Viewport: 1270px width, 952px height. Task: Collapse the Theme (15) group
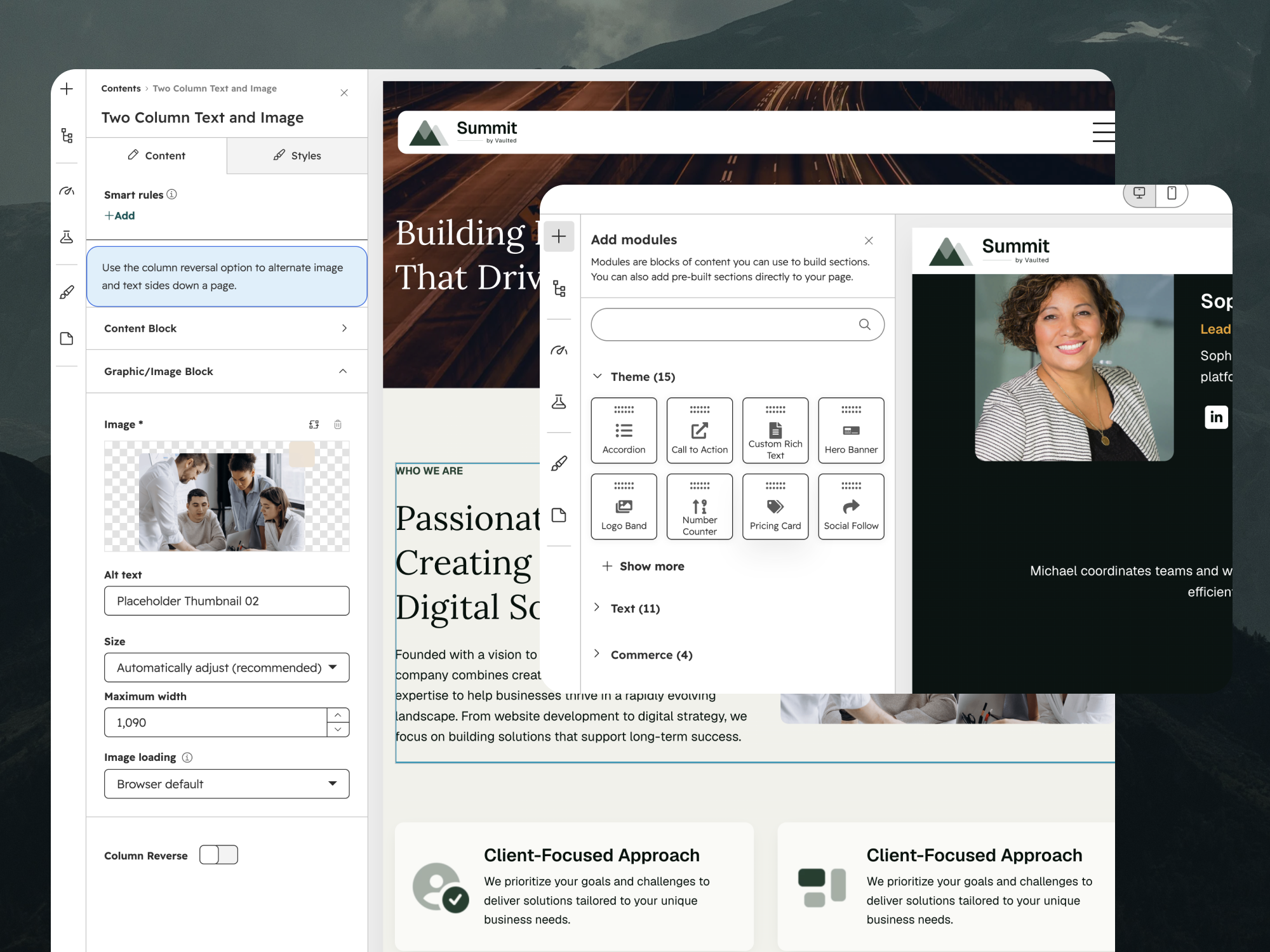[634, 377]
